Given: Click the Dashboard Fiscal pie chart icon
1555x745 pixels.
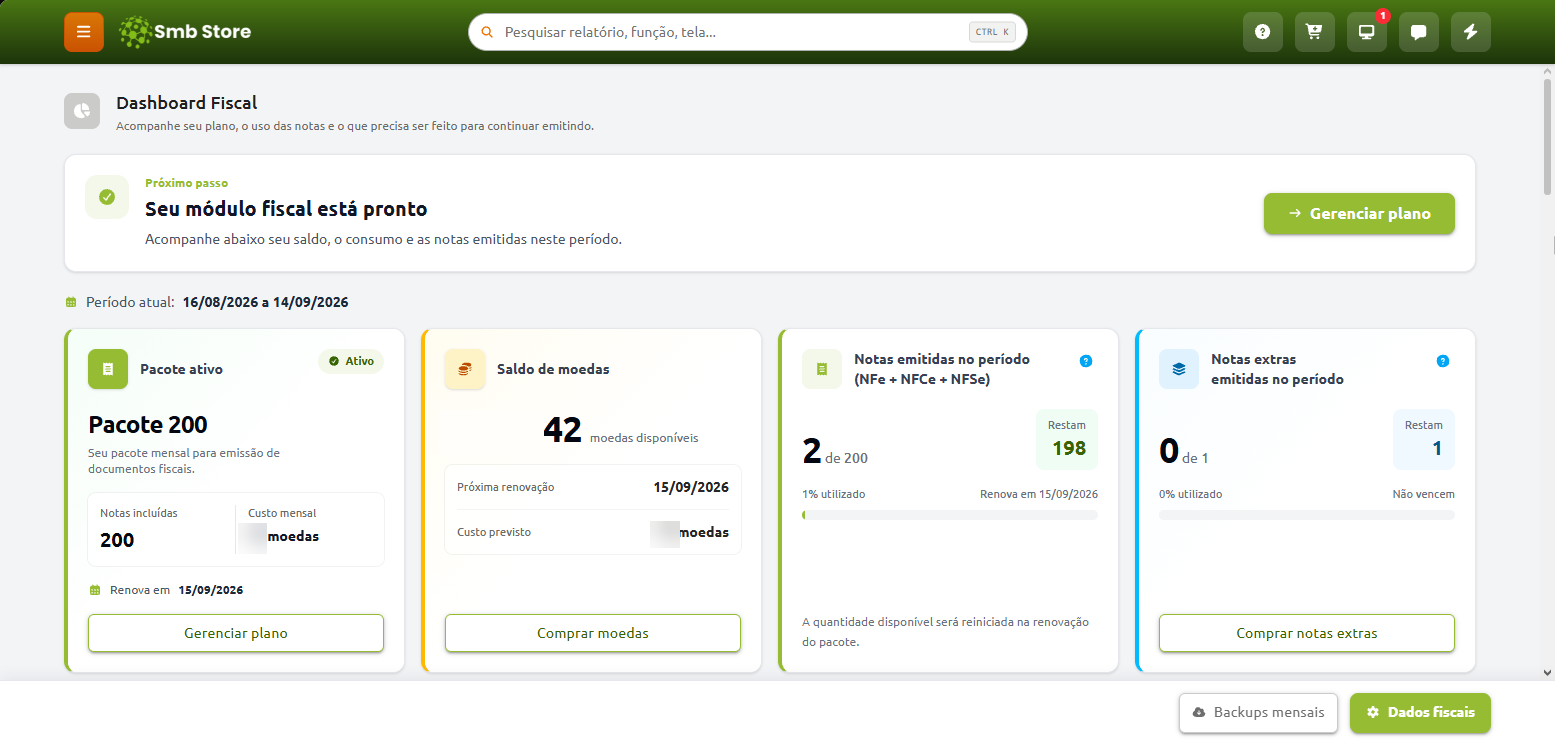Looking at the screenshot, I should [82, 111].
